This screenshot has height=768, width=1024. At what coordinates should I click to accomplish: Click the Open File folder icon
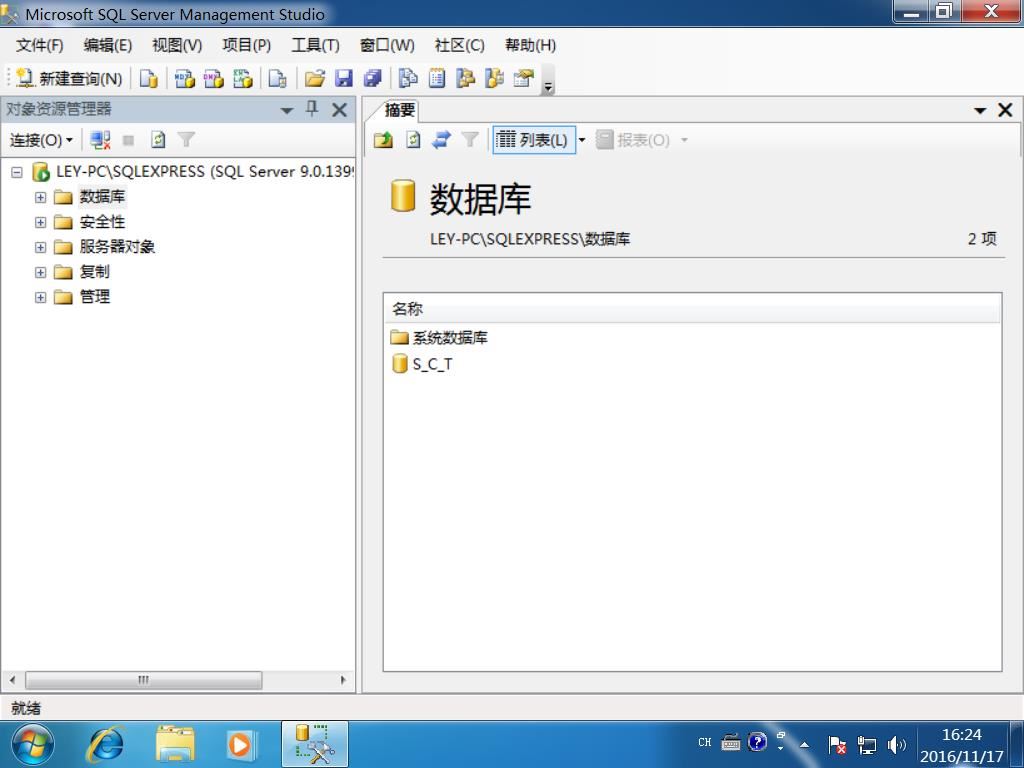(x=315, y=79)
